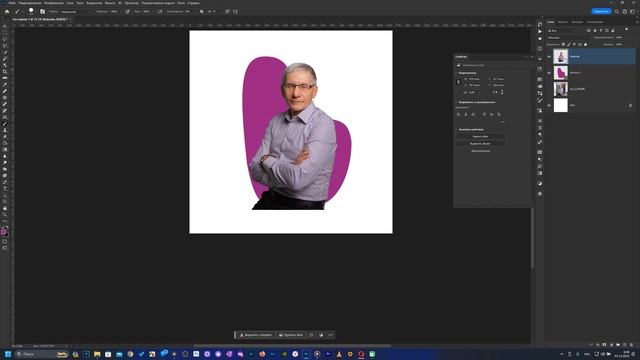Open the Libraries cloud panel icon
The image size is (640, 360).
540,87
